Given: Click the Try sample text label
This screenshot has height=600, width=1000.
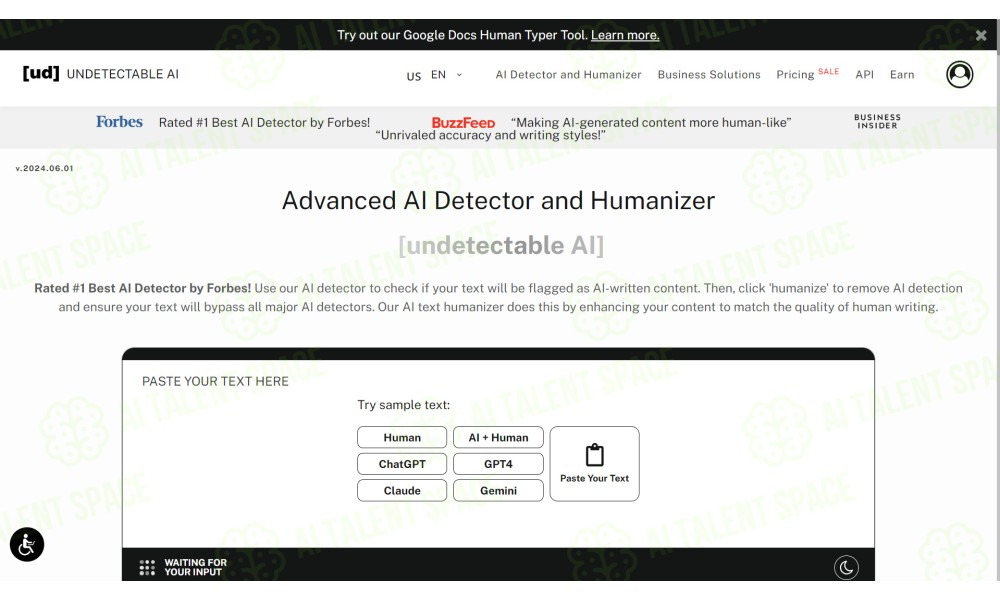Looking at the screenshot, I should (404, 405).
